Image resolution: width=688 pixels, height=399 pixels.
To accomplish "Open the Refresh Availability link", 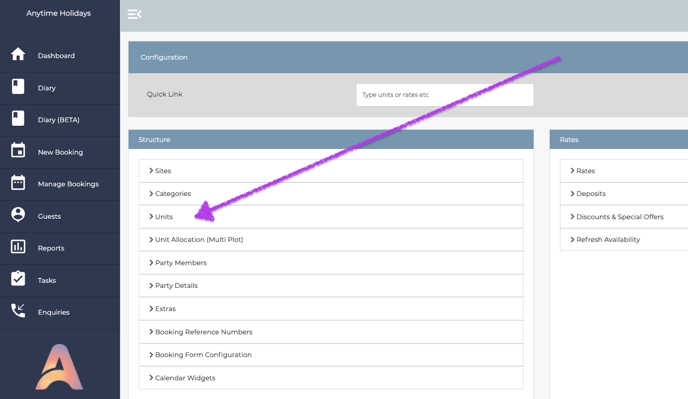I will pos(608,240).
